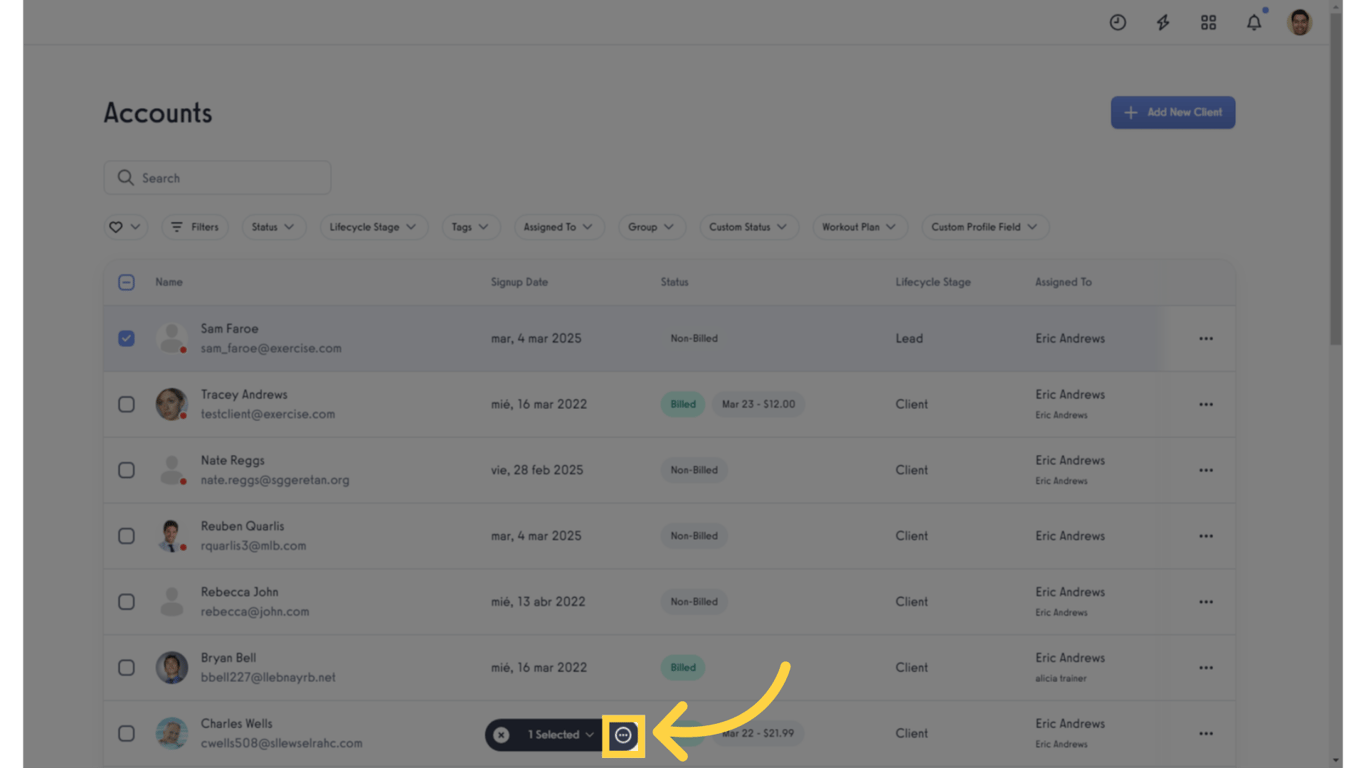
Task: Open the actions menu for Bryan Bell
Action: click(1205, 667)
